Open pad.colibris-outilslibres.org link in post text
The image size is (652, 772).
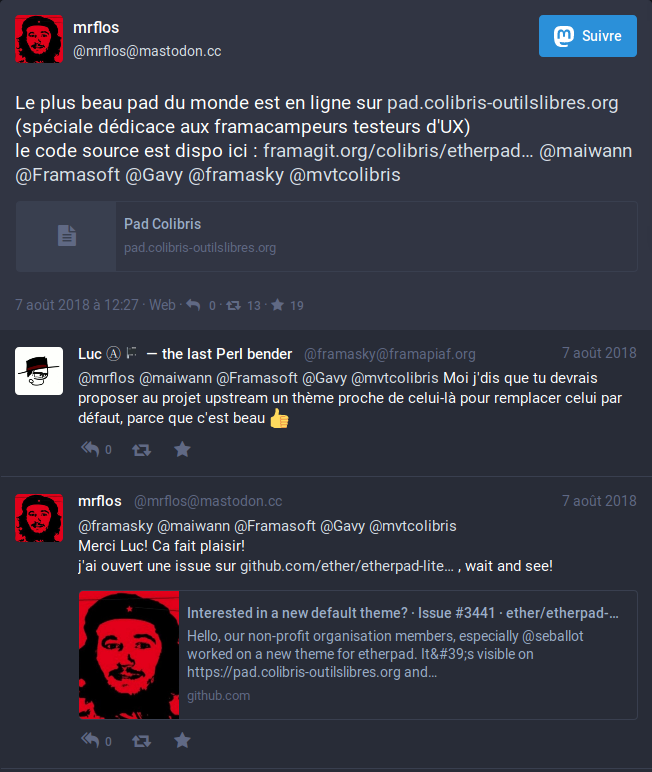[x=502, y=103]
